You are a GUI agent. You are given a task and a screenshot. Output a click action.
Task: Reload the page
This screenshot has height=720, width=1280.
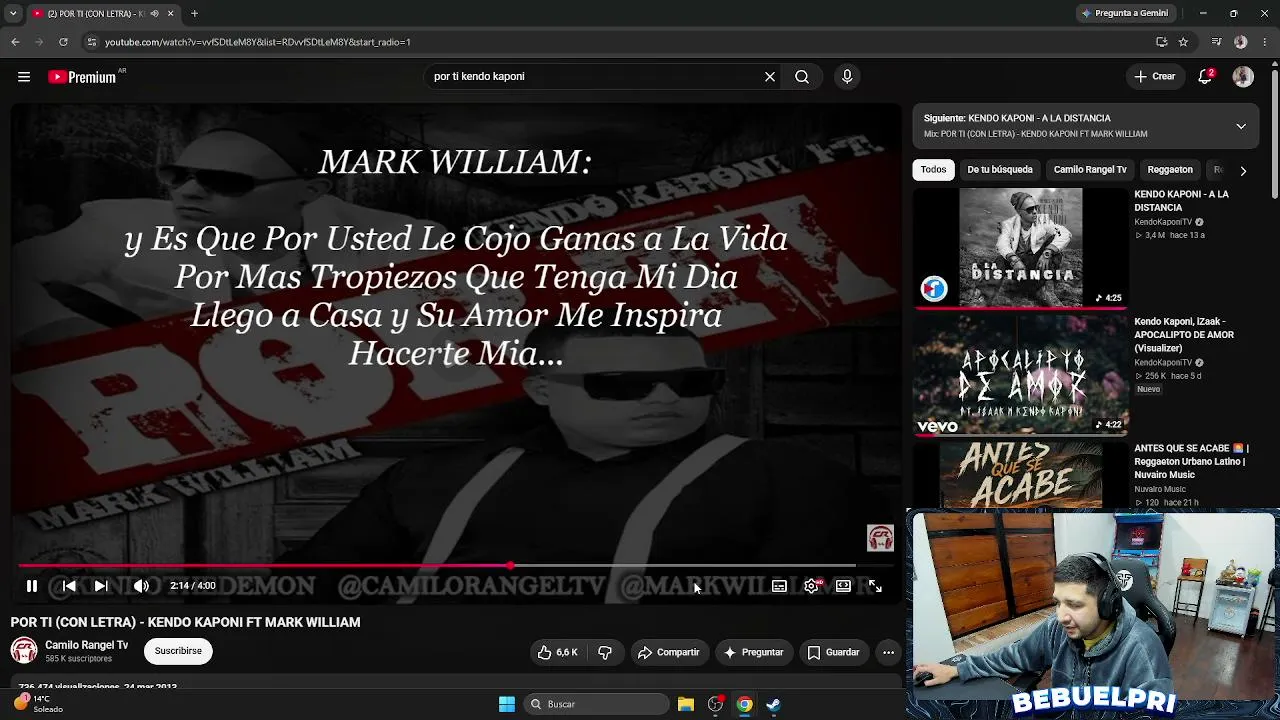tap(63, 42)
